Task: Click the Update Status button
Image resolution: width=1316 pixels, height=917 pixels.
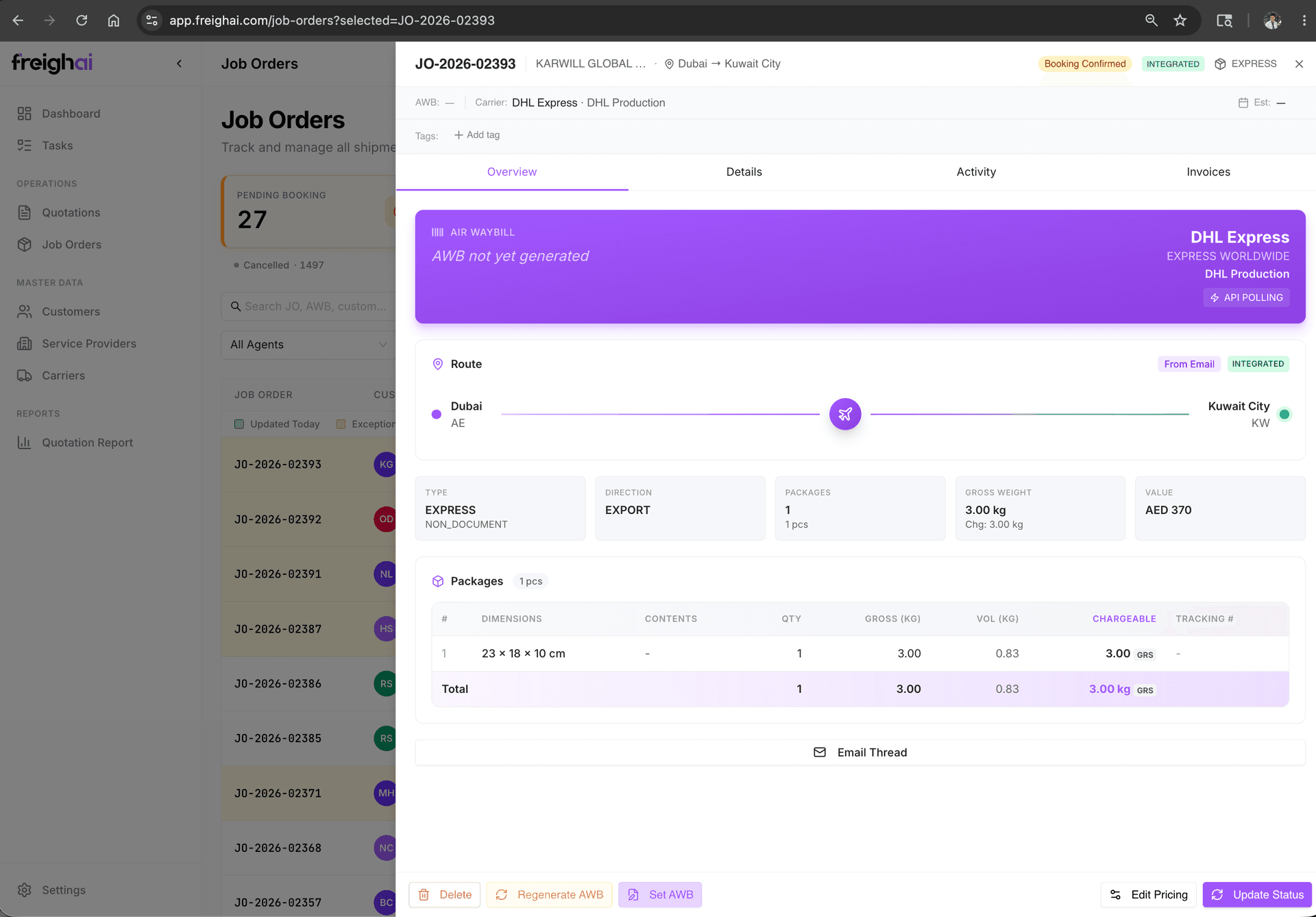Action: (1258, 895)
